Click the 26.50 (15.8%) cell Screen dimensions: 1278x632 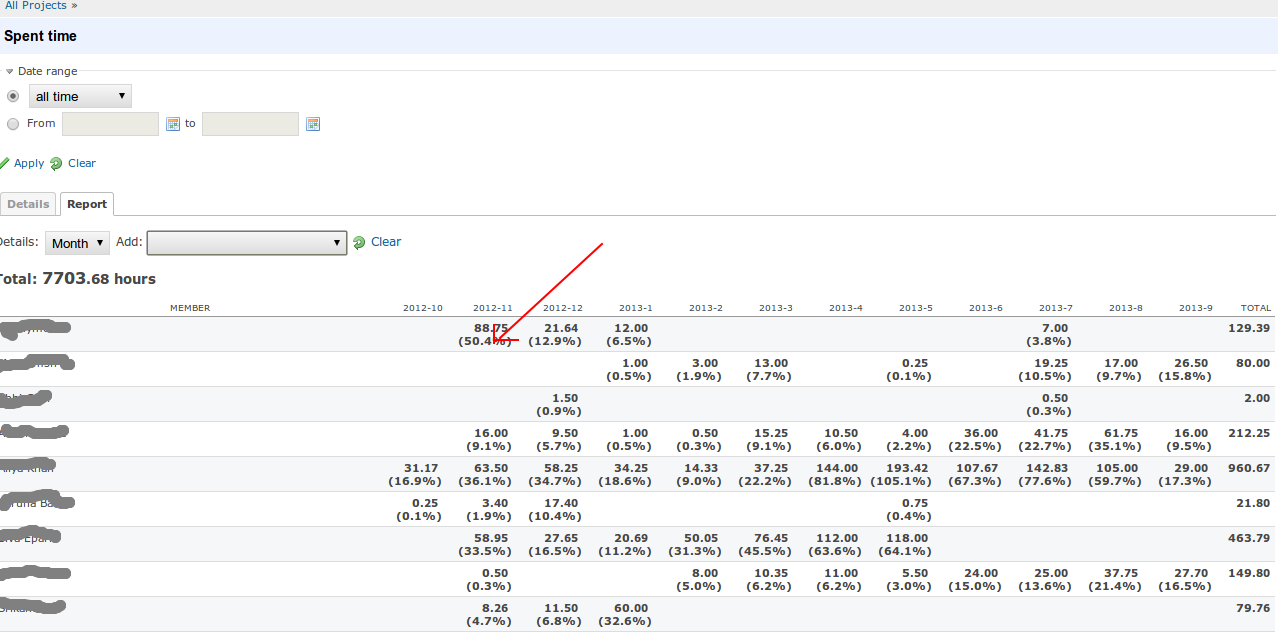click(x=1183, y=369)
